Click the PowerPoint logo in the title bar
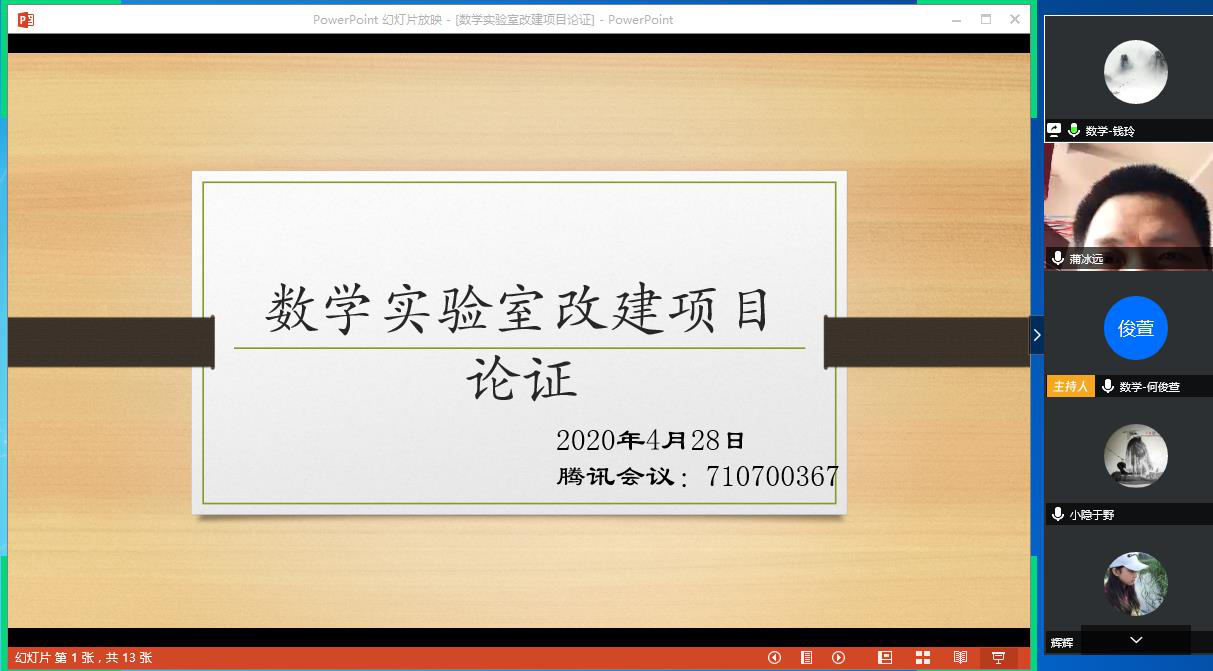Viewport: 1213px width, 671px height. tap(25, 19)
